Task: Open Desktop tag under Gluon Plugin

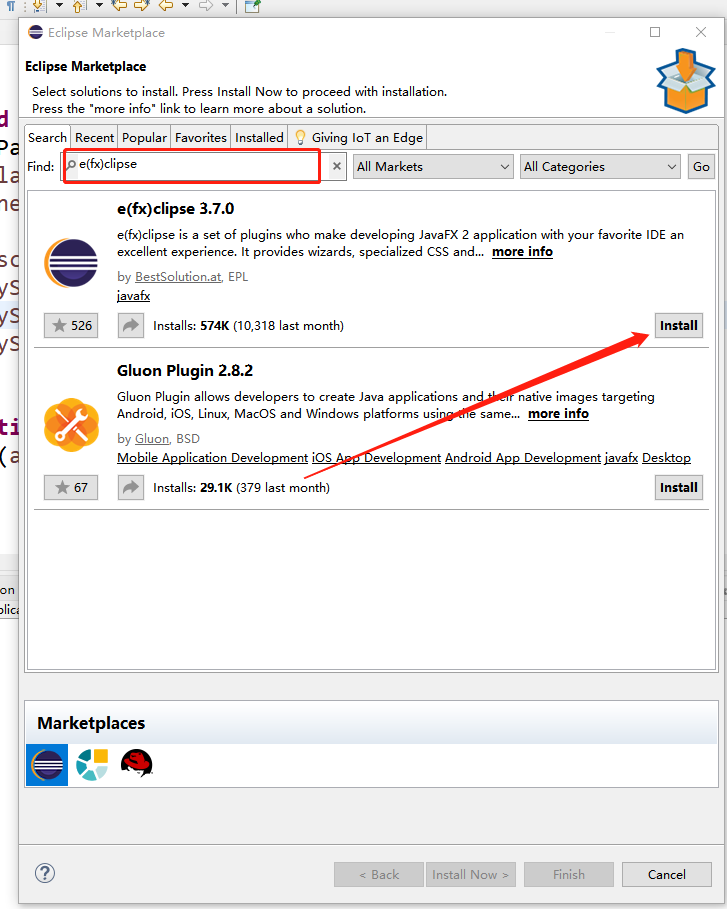Action: [666, 457]
